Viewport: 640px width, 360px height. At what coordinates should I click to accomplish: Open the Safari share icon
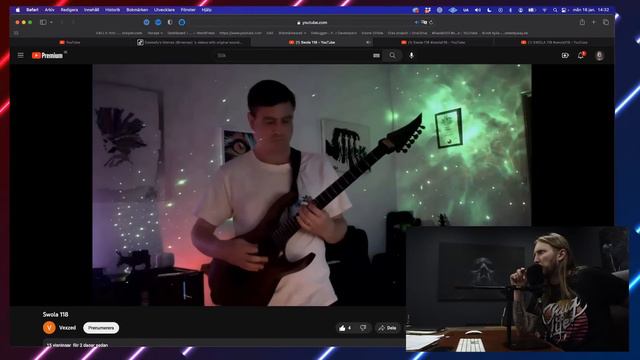tap(582, 22)
